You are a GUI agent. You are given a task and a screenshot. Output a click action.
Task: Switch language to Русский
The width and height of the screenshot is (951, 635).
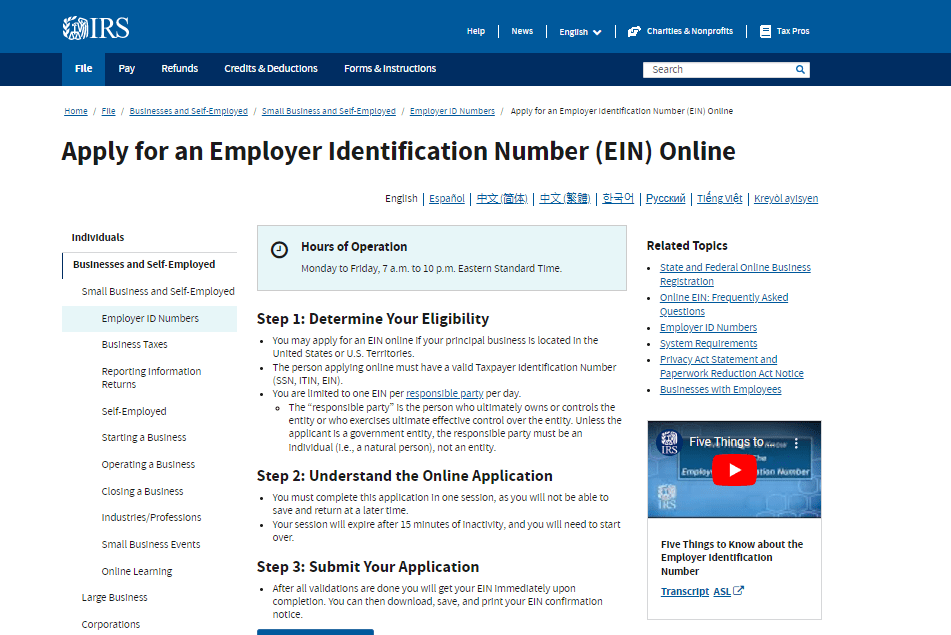(x=665, y=198)
